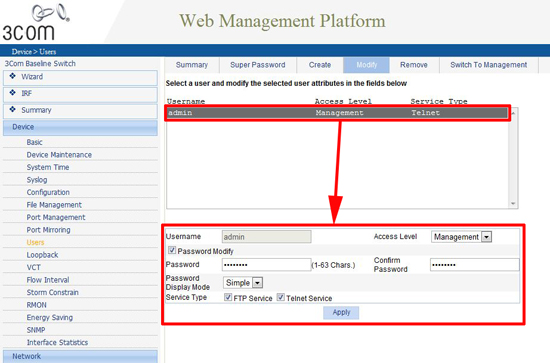Collapse the Device section
Viewport: 550px width, 363px height.
pyautogui.click(x=80, y=127)
